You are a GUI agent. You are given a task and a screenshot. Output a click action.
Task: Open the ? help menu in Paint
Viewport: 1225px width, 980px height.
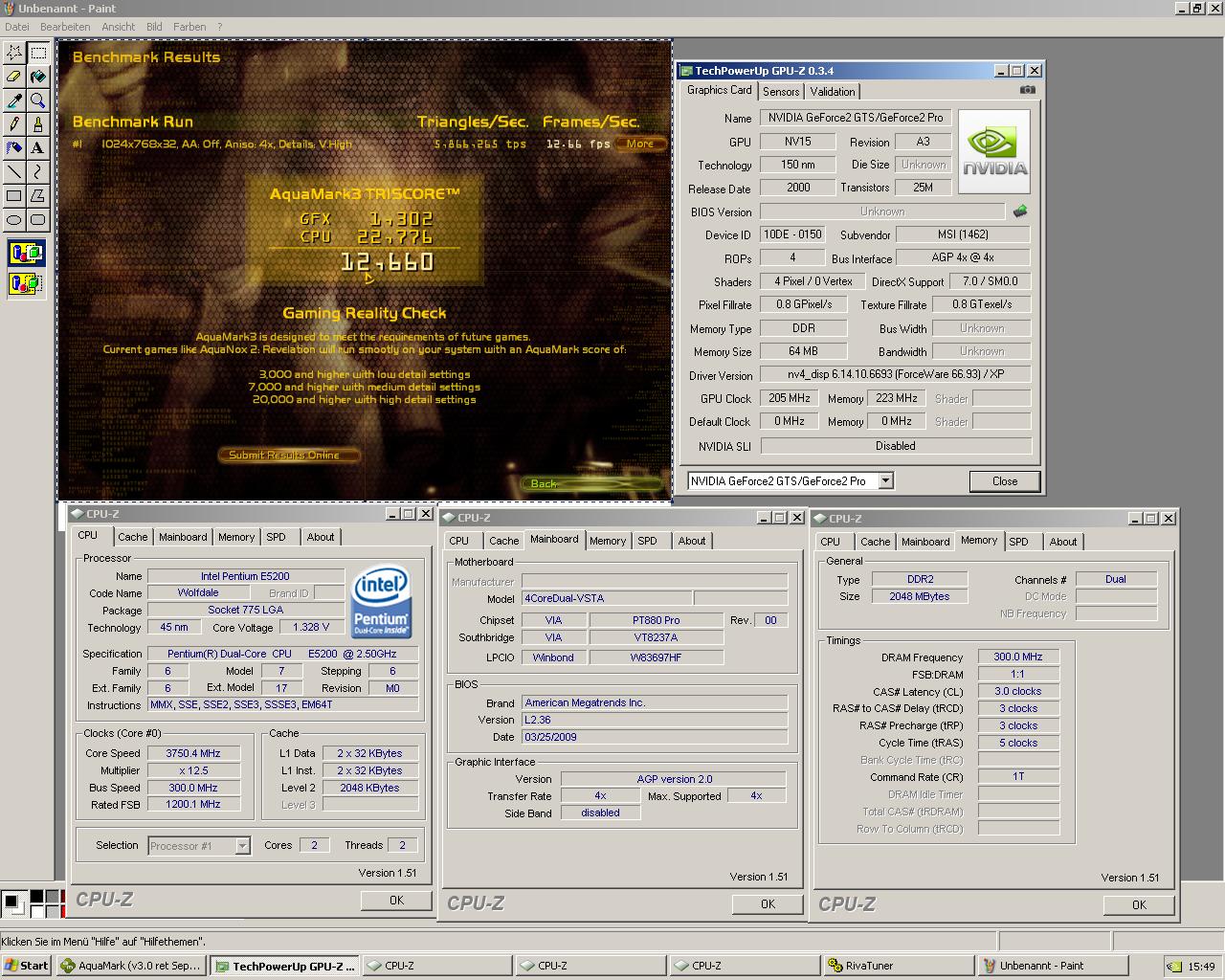(x=219, y=27)
